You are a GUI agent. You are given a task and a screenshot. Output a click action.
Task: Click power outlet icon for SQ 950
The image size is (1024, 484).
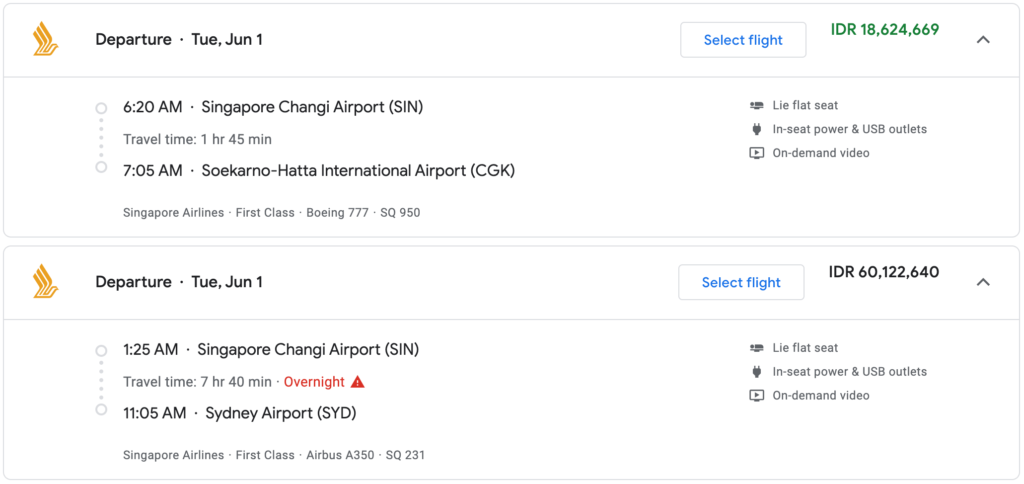coord(756,129)
